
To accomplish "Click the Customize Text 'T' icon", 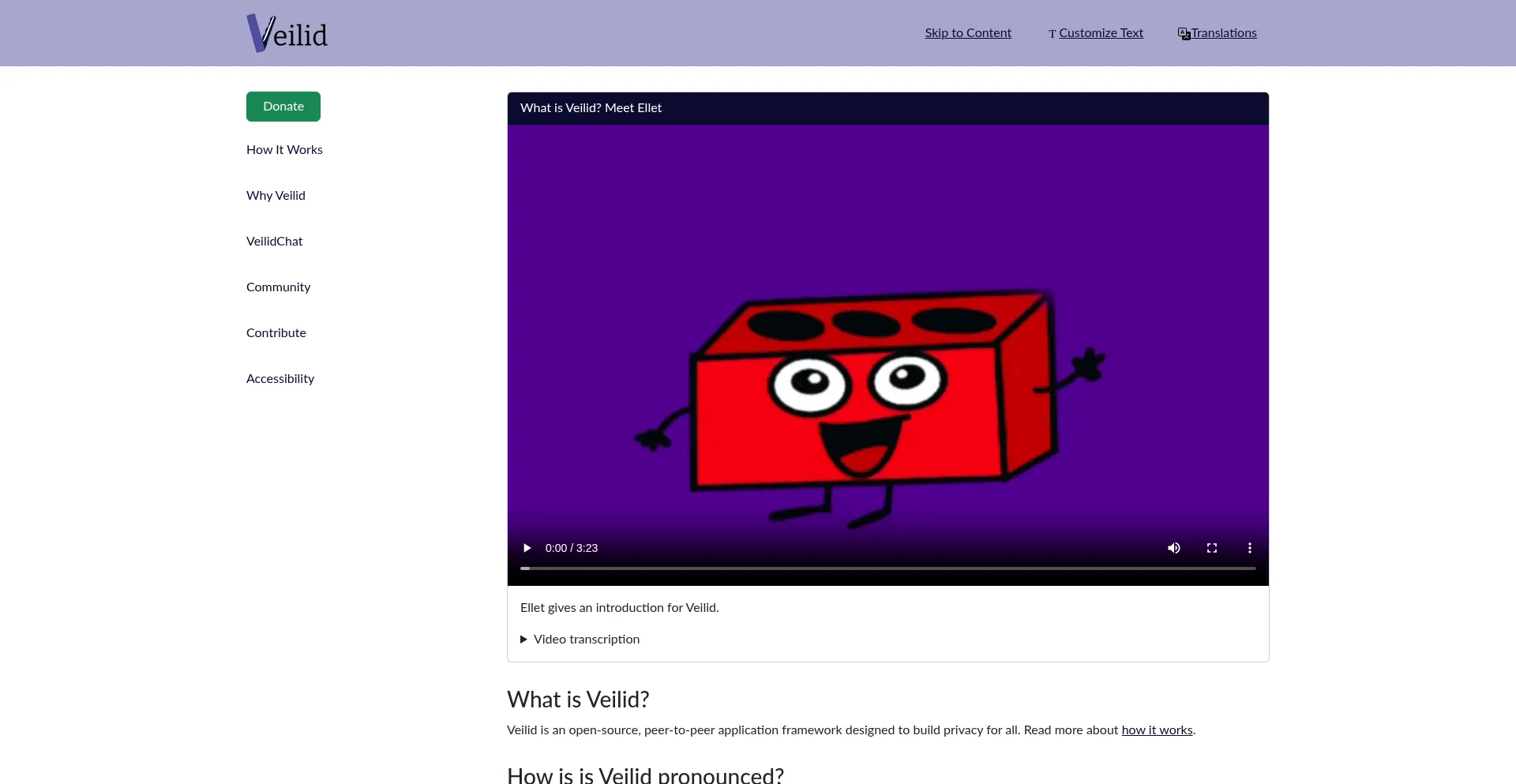I will (x=1052, y=33).
